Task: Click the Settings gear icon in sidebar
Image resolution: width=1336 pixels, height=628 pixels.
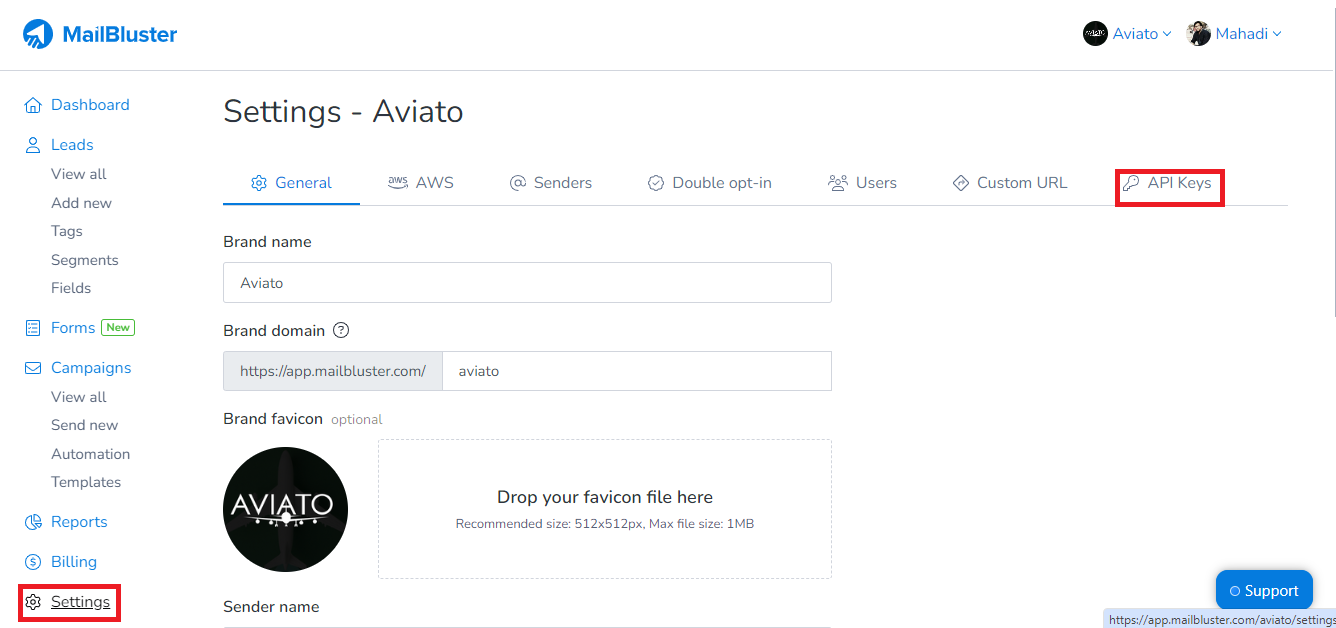Action: 34,602
